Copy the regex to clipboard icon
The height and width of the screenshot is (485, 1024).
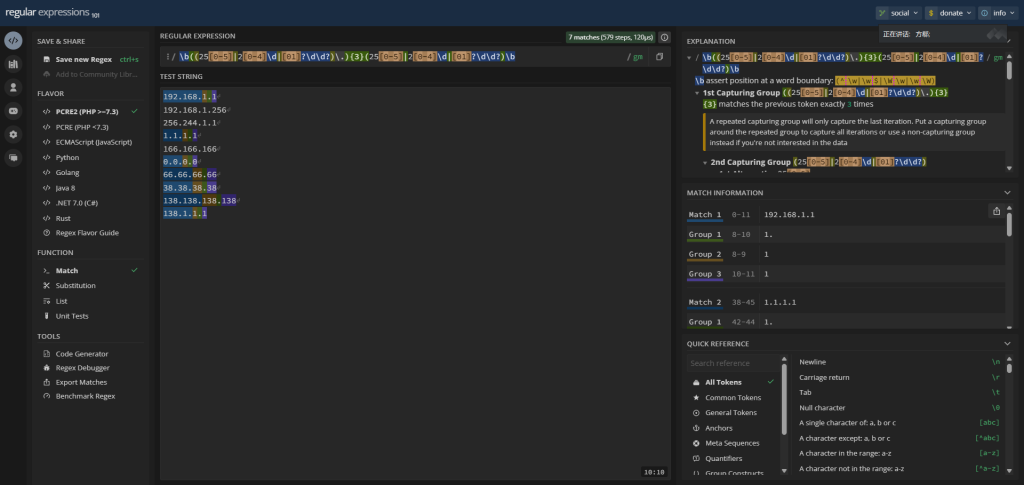tap(659, 57)
